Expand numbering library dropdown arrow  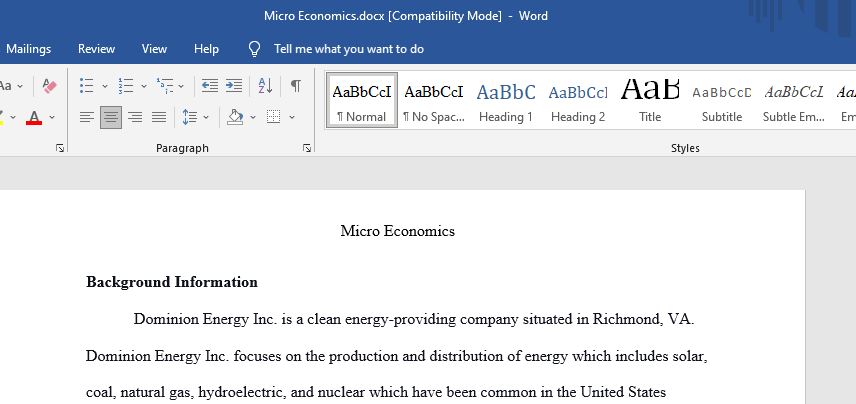pyautogui.click(x=144, y=86)
